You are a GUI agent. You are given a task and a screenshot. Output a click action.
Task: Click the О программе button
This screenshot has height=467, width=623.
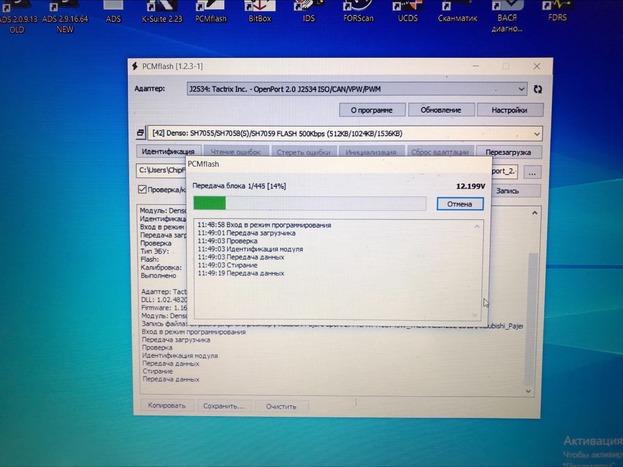(x=372, y=110)
